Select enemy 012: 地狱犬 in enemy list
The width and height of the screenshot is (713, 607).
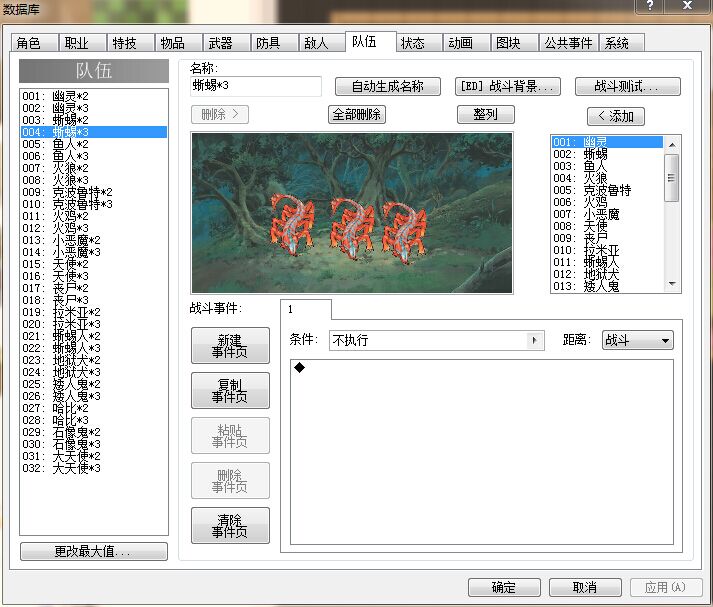[608, 274]
